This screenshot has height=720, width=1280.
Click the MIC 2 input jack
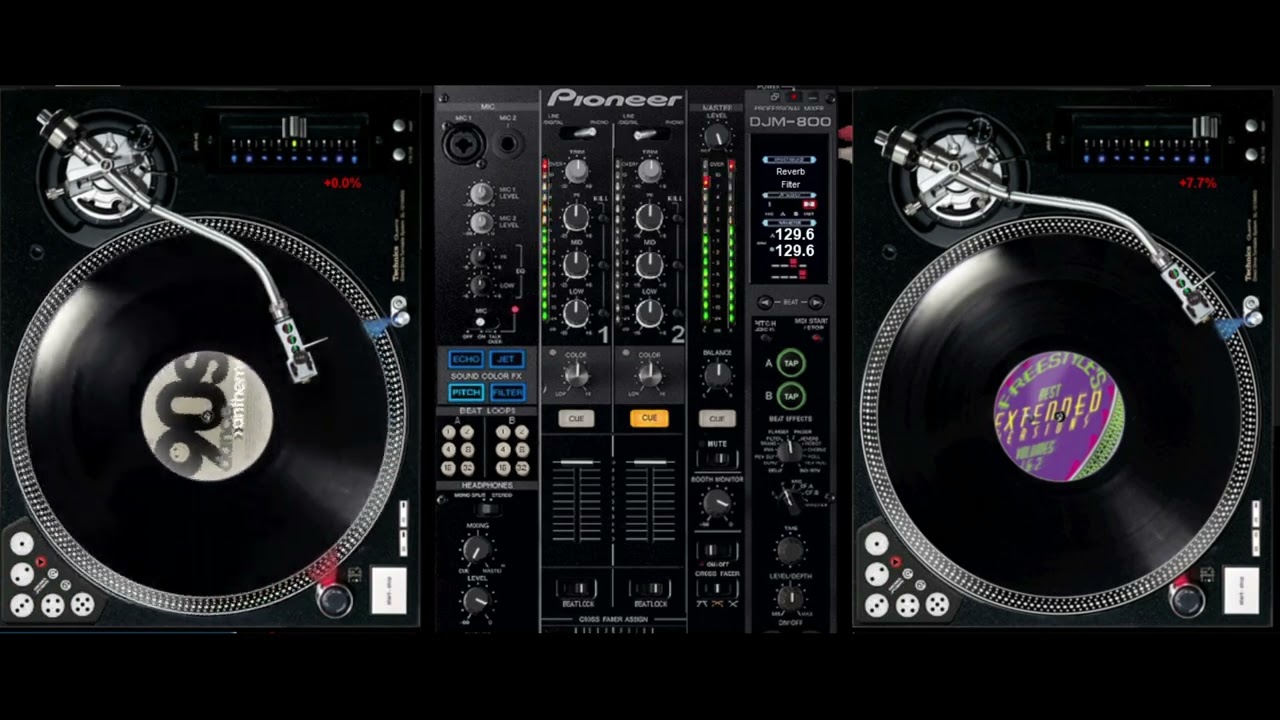click(508, 143)
